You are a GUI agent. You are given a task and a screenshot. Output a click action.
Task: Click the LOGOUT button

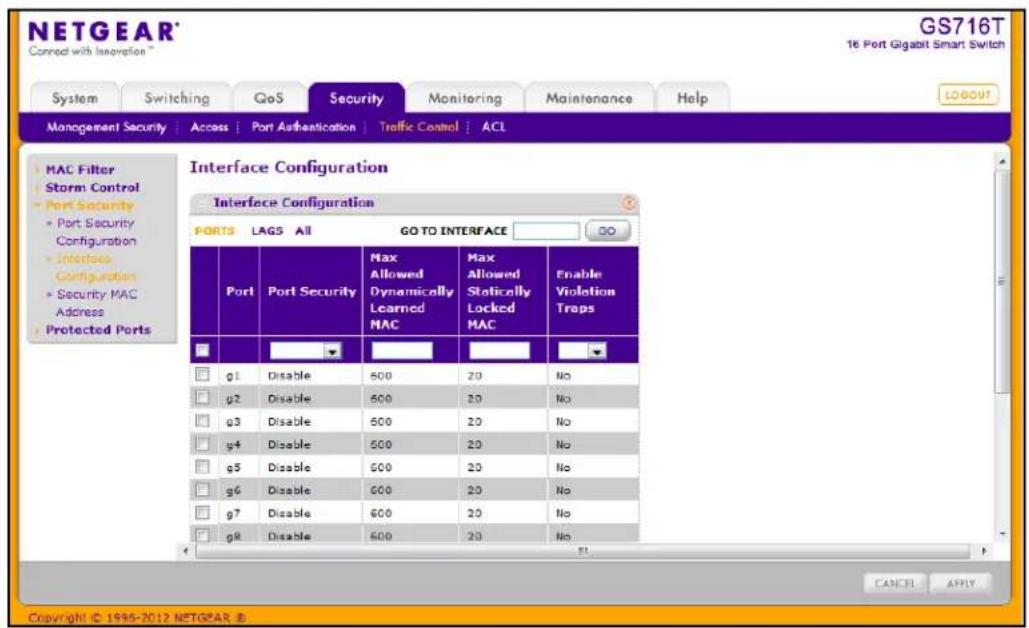968,95
